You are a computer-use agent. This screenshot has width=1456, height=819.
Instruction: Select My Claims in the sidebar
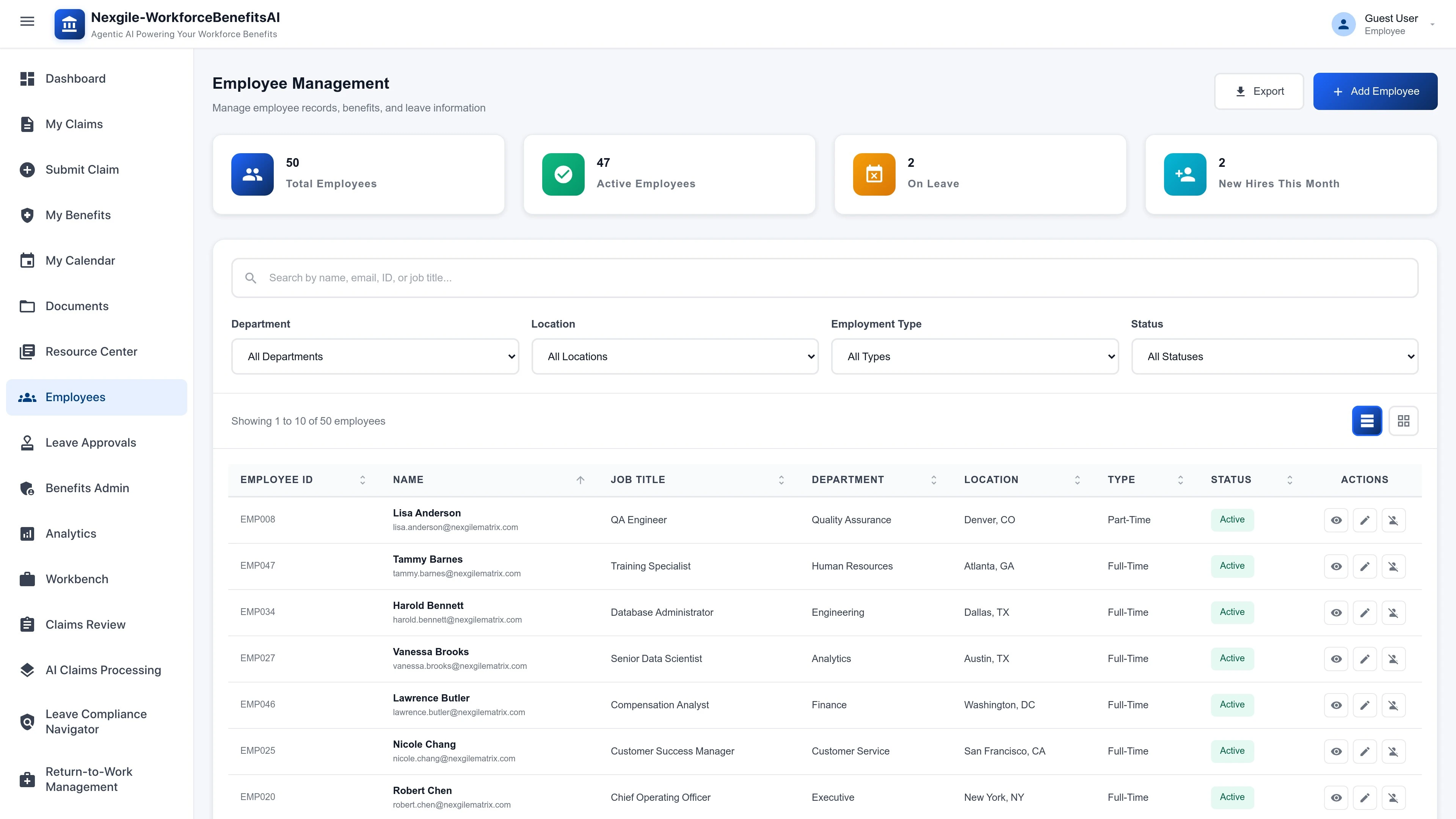point(74,124)
